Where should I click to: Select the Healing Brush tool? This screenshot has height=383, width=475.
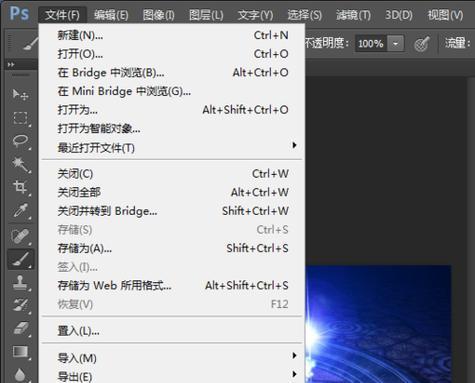coord(20,236)
